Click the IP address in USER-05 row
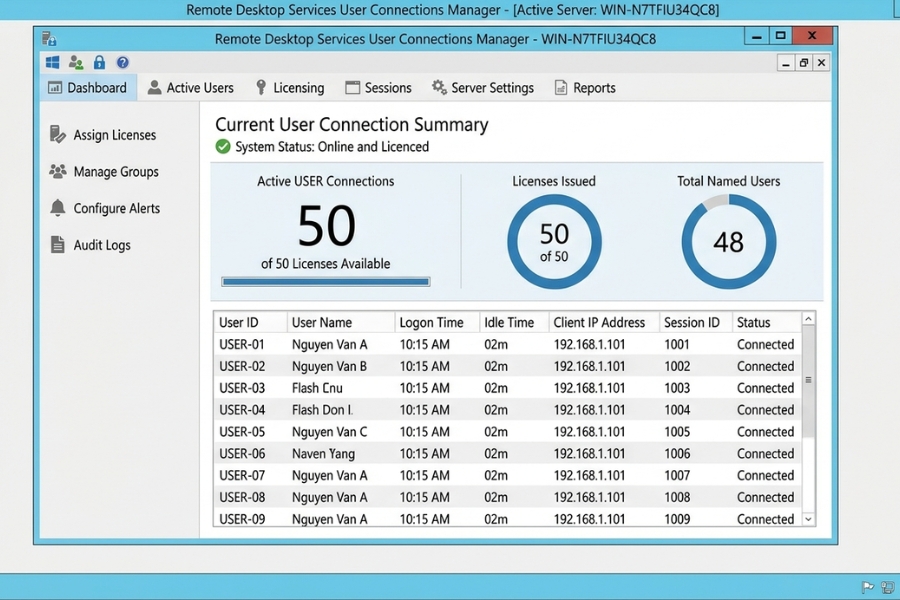 589,432
